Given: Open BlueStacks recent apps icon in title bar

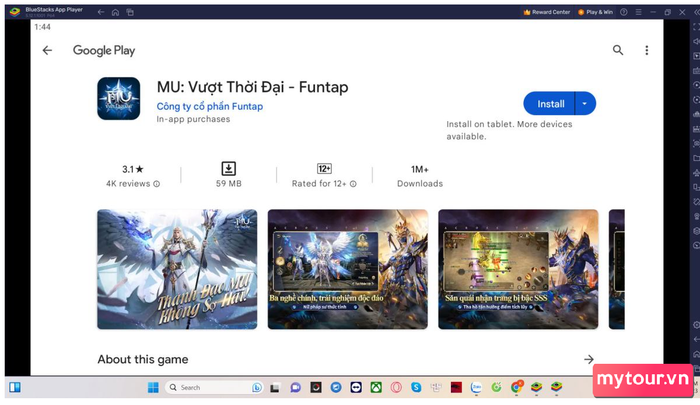Looking at the screenshot, I should pyautogui.click(x=130, y=12).
